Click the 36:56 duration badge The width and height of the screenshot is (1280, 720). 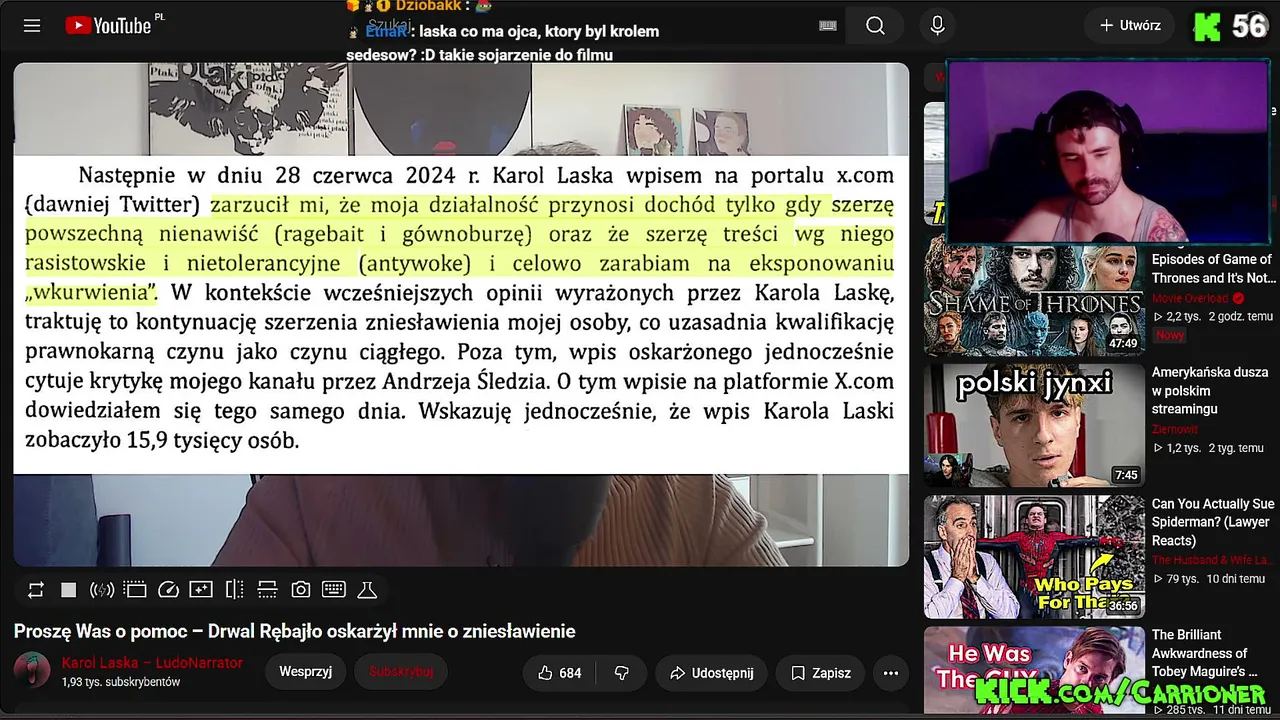[x=1123, y=606]
